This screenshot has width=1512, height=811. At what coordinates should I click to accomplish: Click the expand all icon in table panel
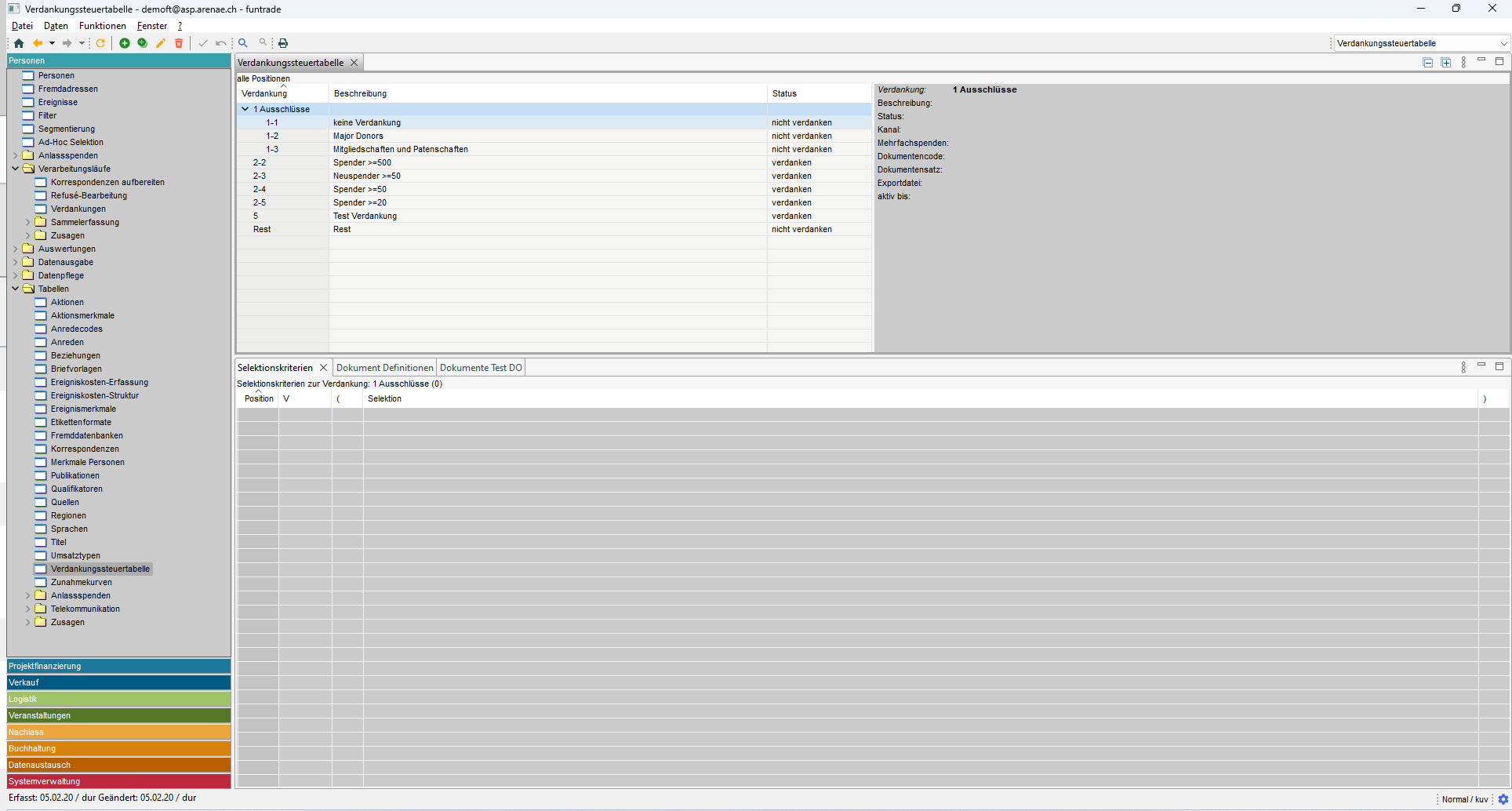(x=1445, y=63)
